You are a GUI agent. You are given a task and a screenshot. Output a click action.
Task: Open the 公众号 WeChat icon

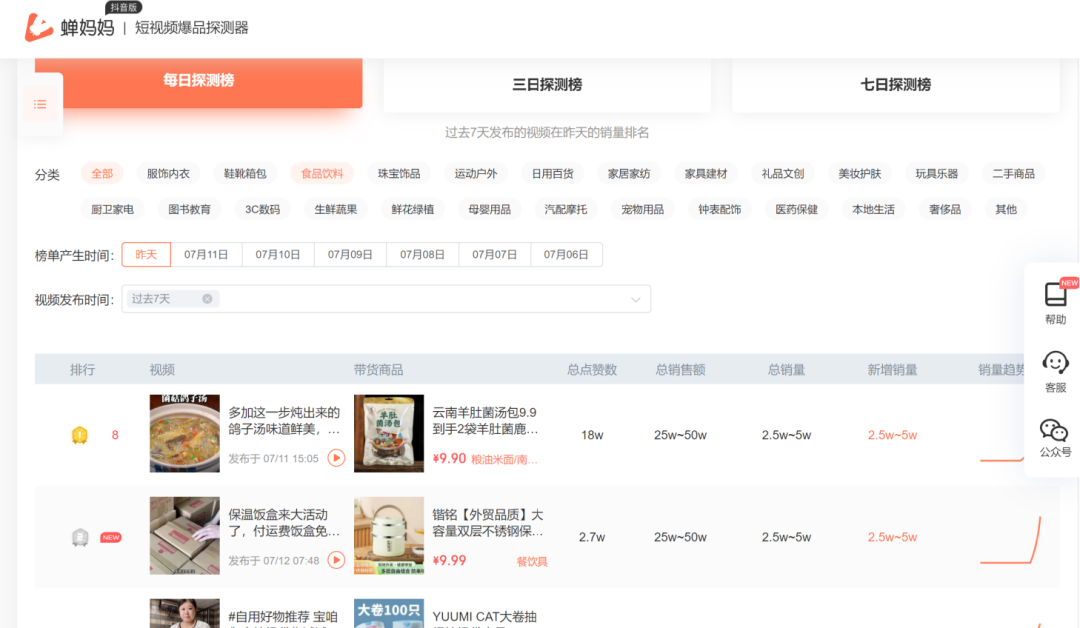coord(1054,430)
